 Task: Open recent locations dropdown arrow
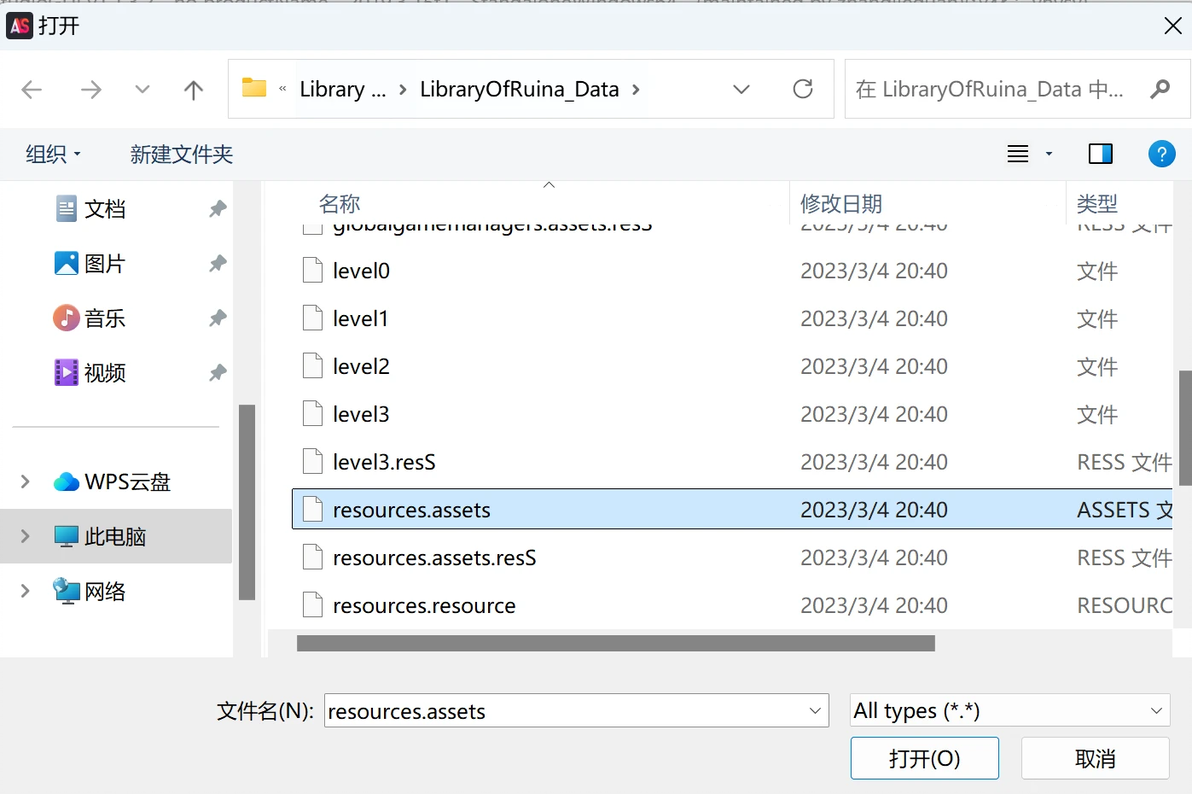pyautogui.click(x=142, y=90)
